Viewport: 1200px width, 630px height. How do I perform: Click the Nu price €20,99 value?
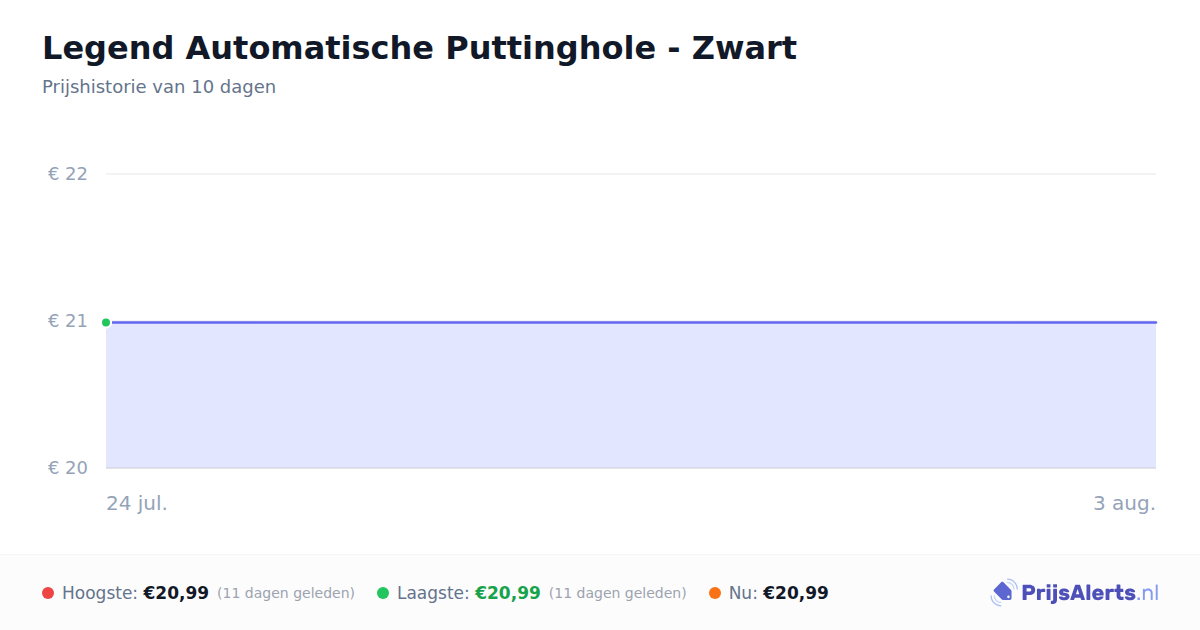click(x=796, y=593)
